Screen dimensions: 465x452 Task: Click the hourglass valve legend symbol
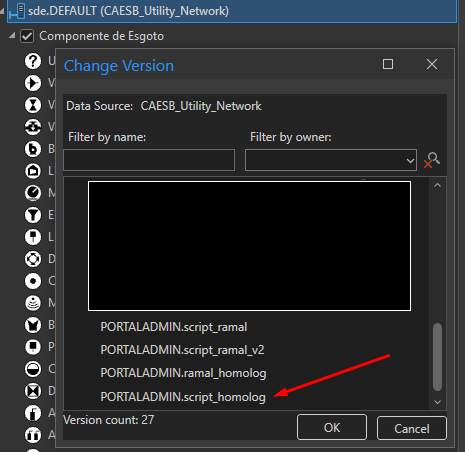click(33, 105)
